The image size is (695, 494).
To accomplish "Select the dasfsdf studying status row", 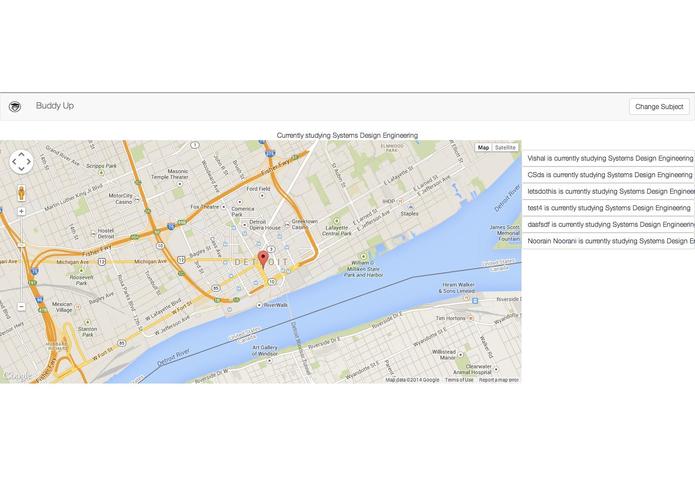I will click(609, 225).
